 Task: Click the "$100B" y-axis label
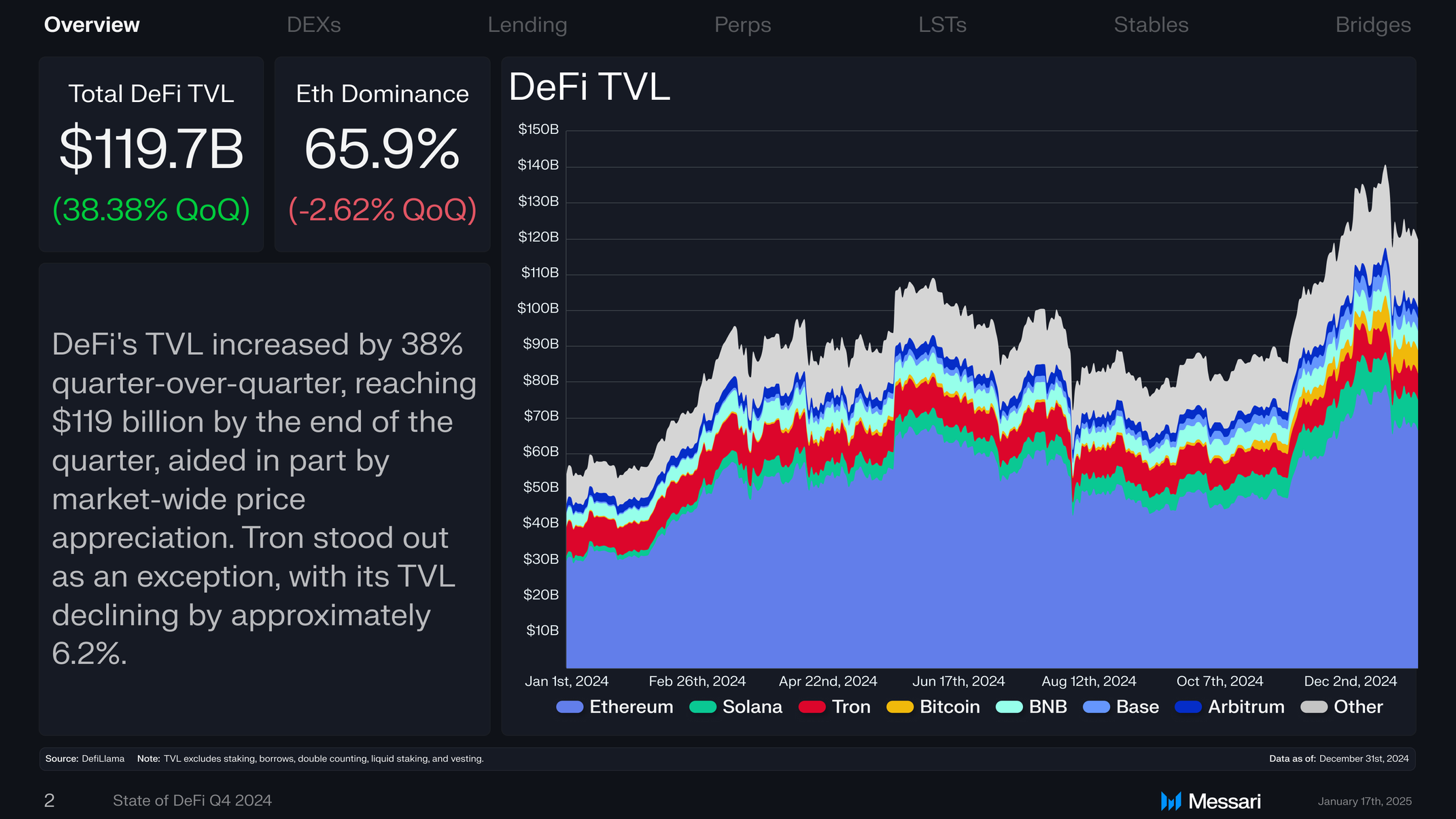(x=538, y=309)
